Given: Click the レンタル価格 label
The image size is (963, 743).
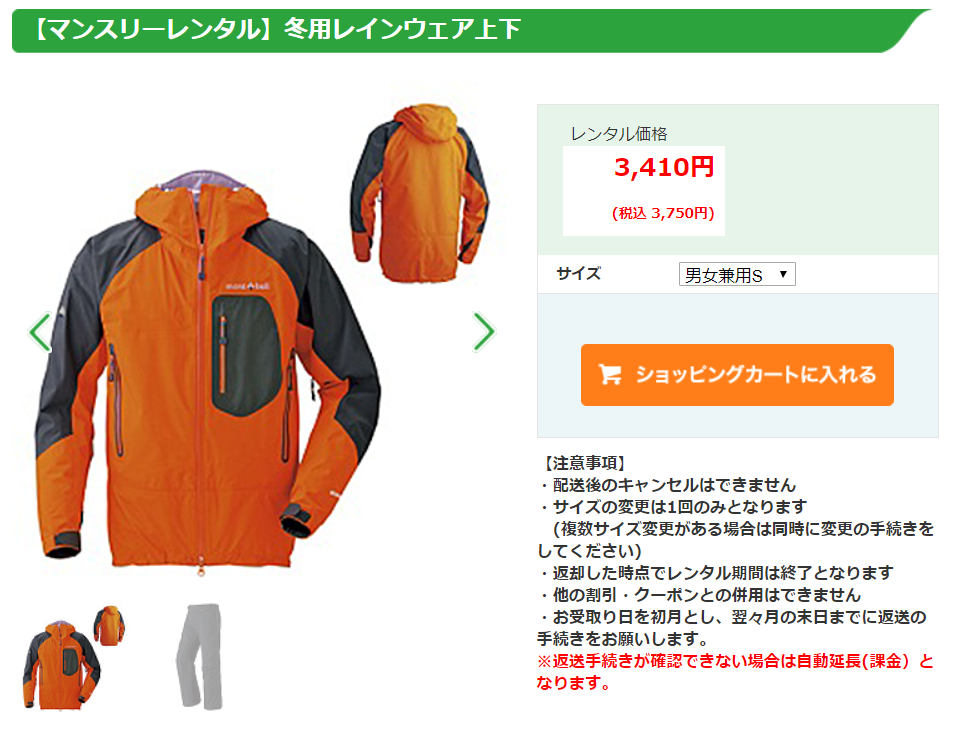Looking at the screenshot, I should click(618, 134).
